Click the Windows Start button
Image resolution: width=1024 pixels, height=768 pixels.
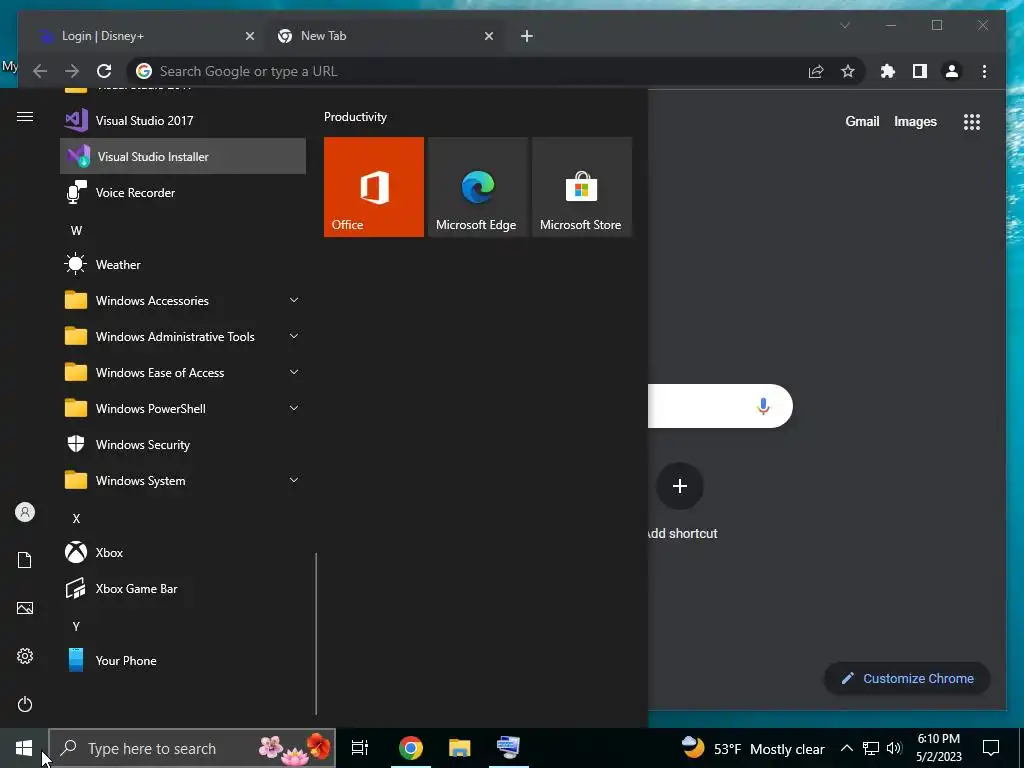(24, 748)
